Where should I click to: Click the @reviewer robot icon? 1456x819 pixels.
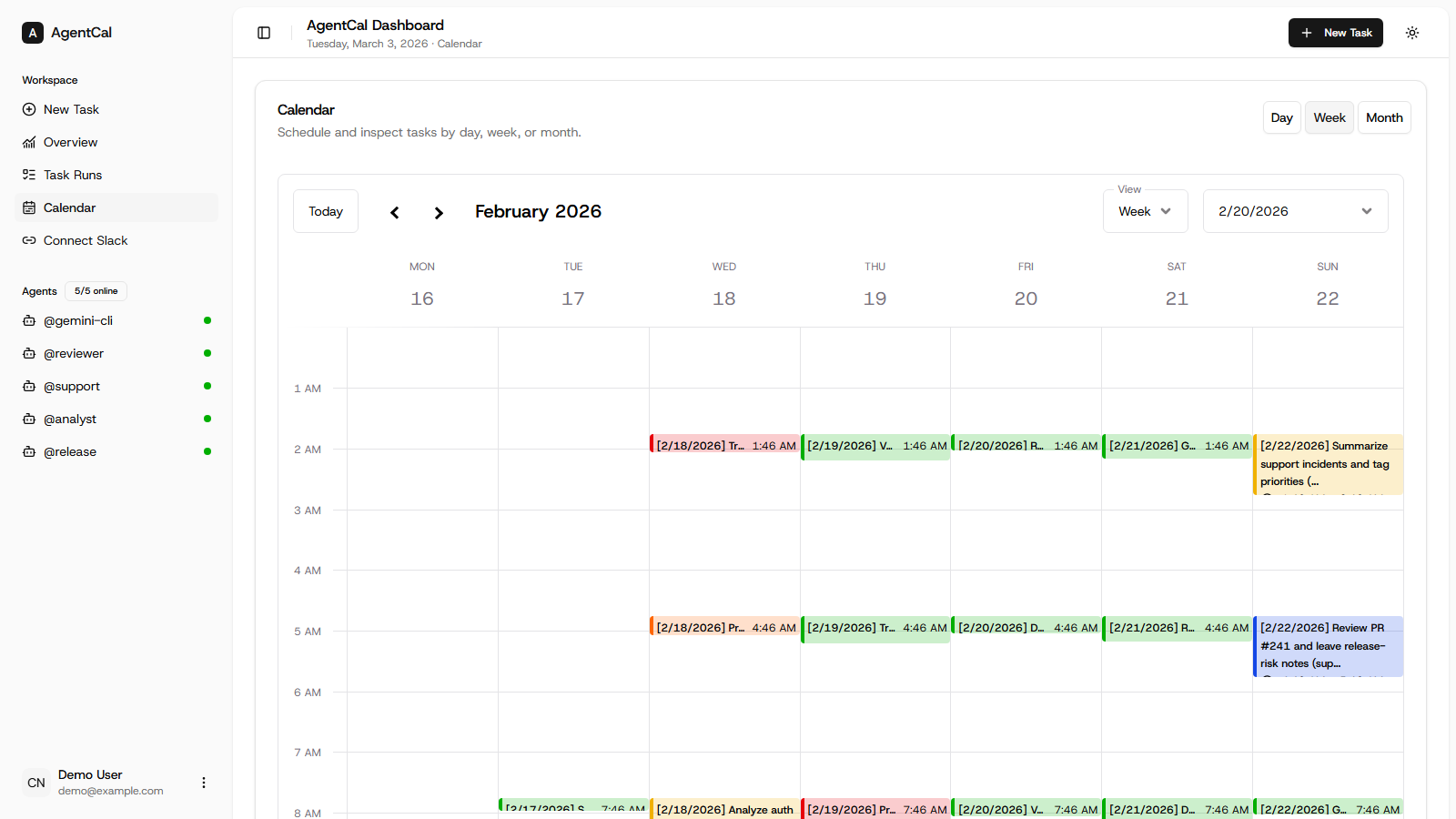(x=29, y=353)
